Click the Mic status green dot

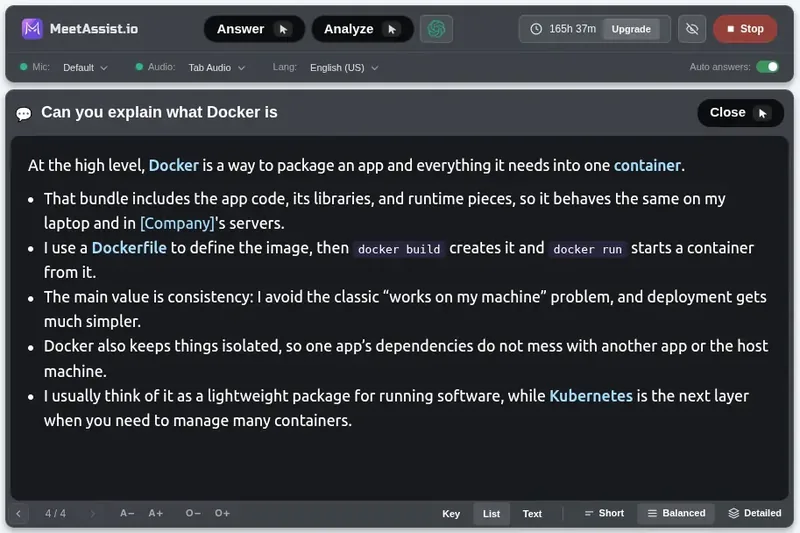[23, 67]
